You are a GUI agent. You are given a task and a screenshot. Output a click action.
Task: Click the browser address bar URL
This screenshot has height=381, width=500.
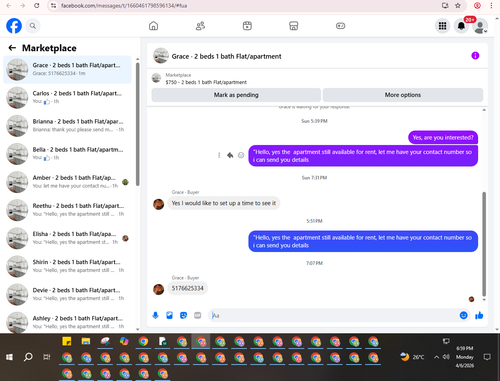124,6
